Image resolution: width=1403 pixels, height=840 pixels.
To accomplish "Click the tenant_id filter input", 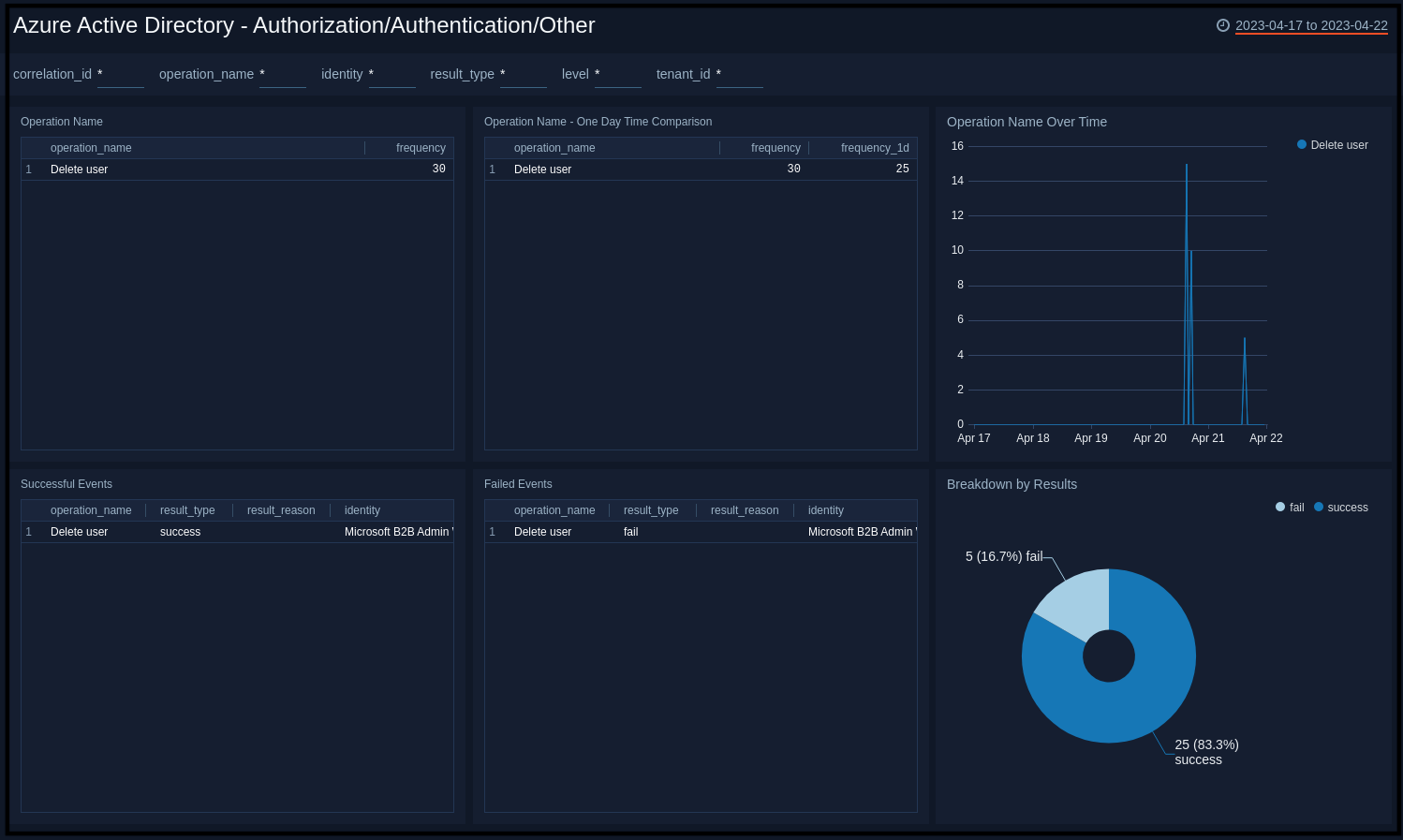I will [x=740, y=74].
